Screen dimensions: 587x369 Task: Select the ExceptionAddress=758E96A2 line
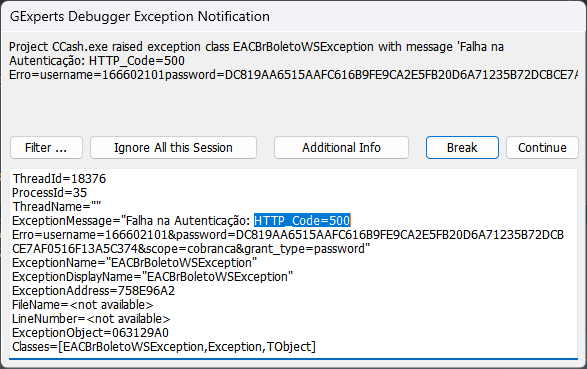(93, 291)
